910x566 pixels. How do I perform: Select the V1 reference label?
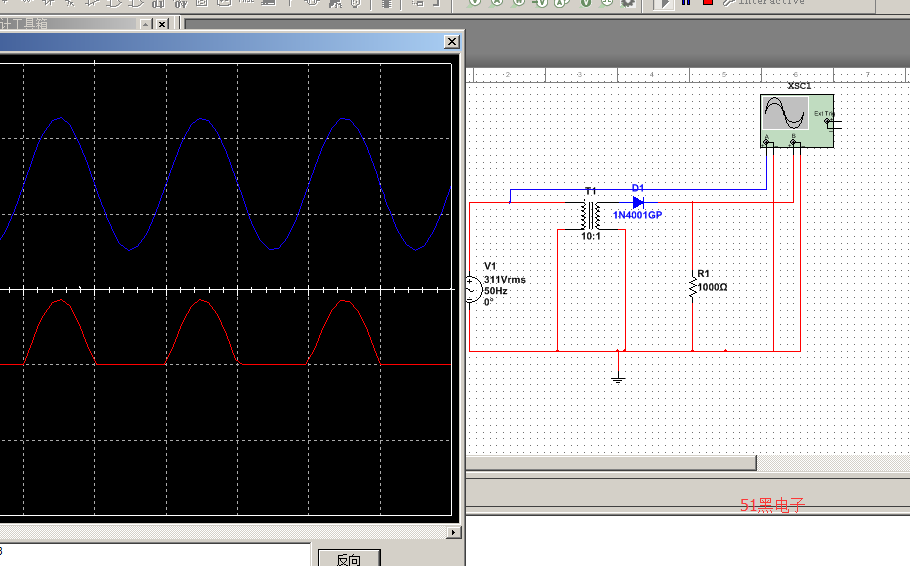[490, 266]
